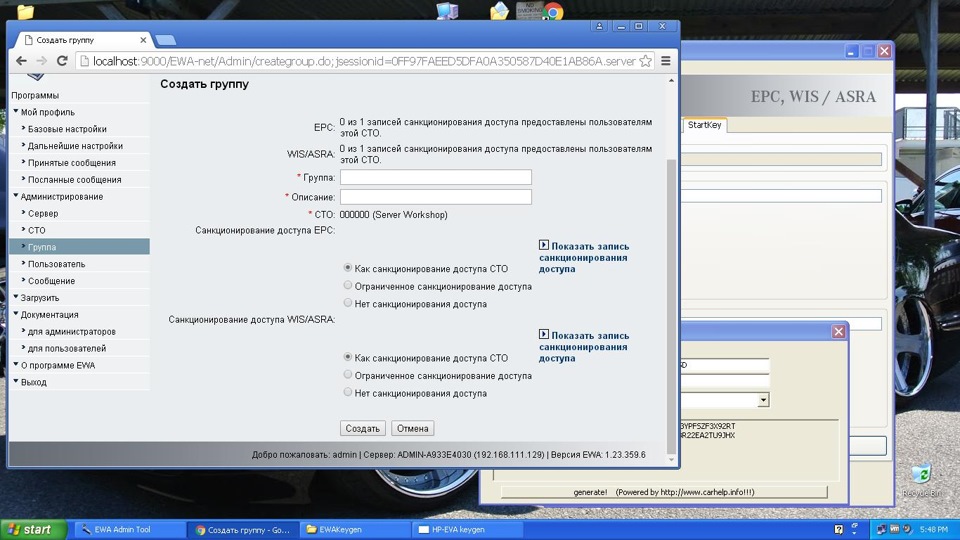The width and height of the screenshot is (960, 540).
Task: Select the highlighted Группа sidebar item
Action: tap(80, 247)
